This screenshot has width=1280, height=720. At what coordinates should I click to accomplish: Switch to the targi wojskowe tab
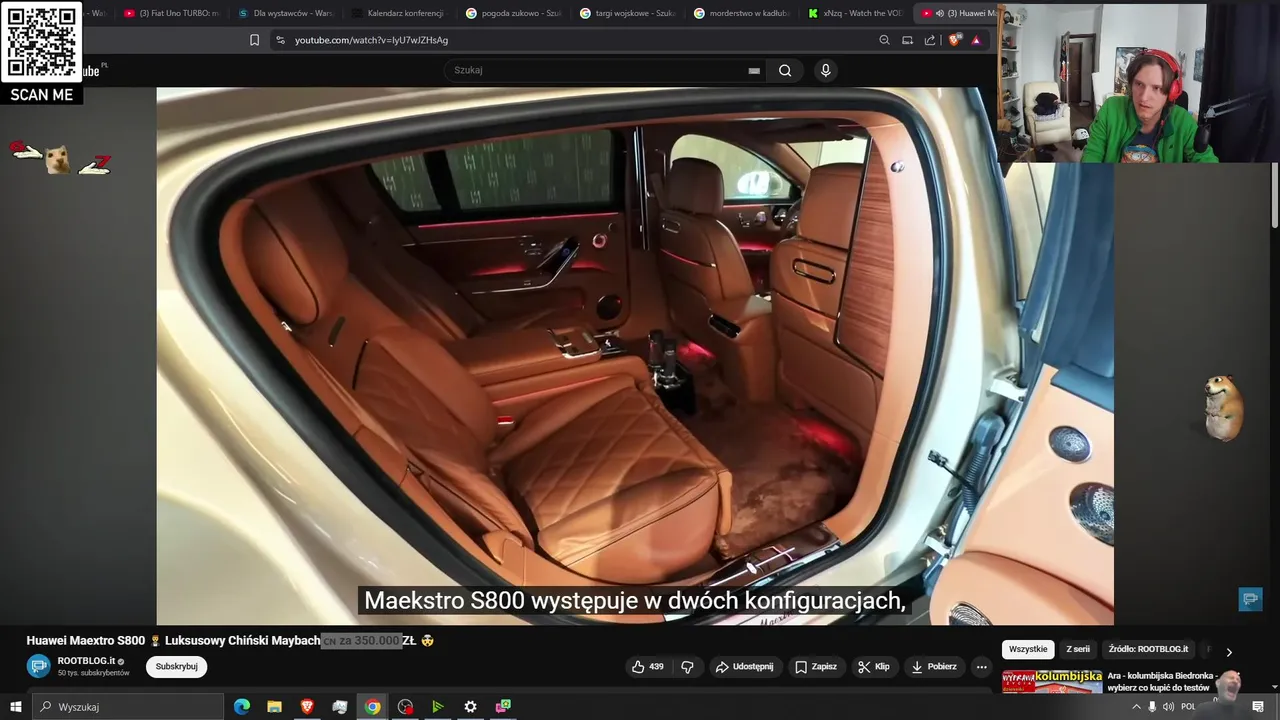(x=628, y=13)
